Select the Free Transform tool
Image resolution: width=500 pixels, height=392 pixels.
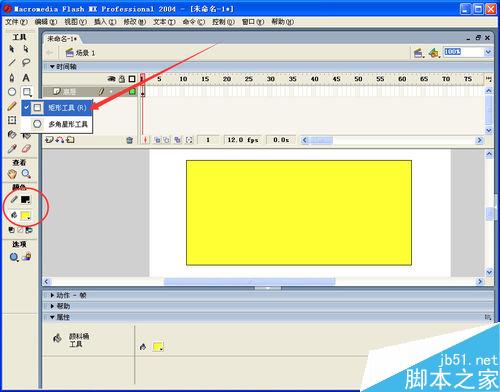[12, 120]
